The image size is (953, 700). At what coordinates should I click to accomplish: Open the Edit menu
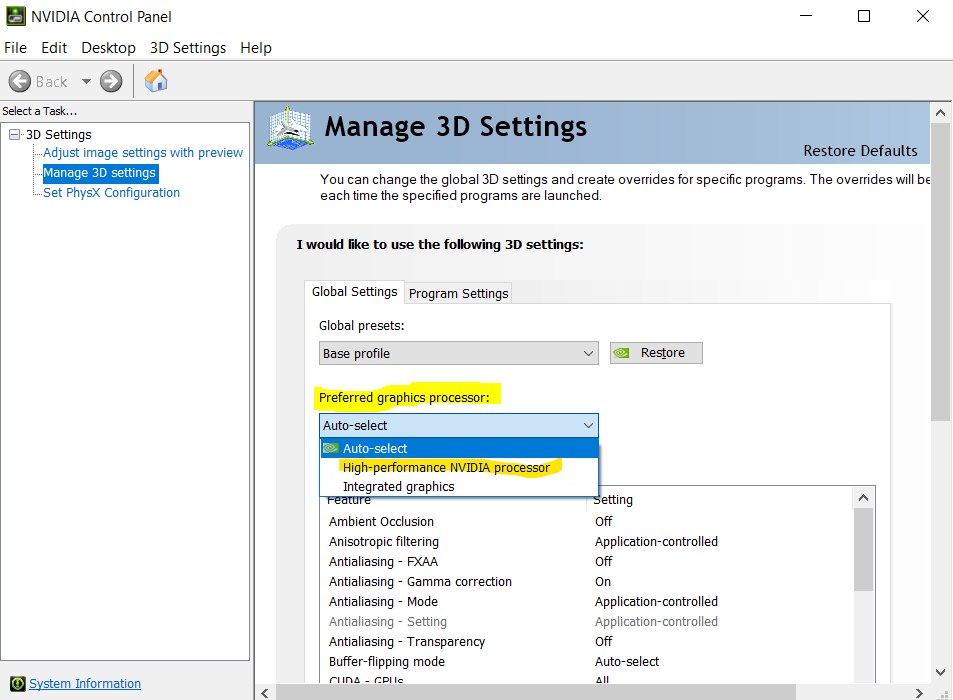(x=54, y=48)
